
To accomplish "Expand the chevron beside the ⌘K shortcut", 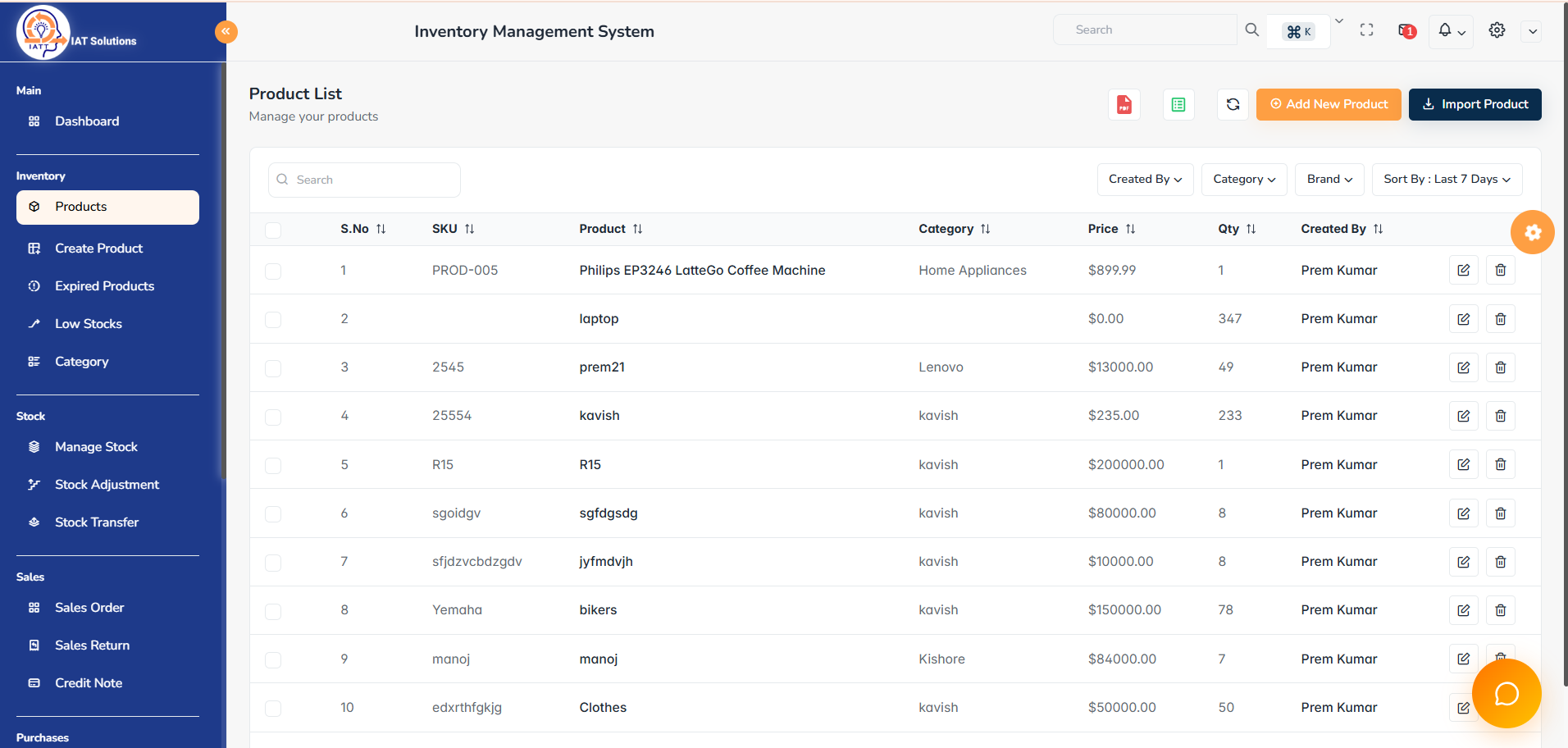I will click(x=1338, y=21).
